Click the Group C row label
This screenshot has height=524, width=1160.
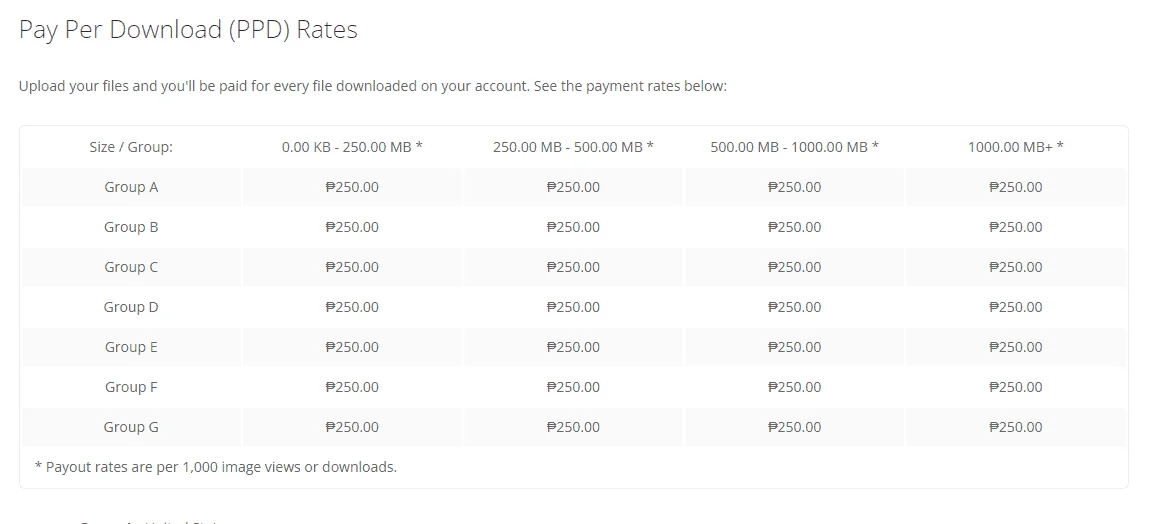pyautogui.click(x=131, y=267)
